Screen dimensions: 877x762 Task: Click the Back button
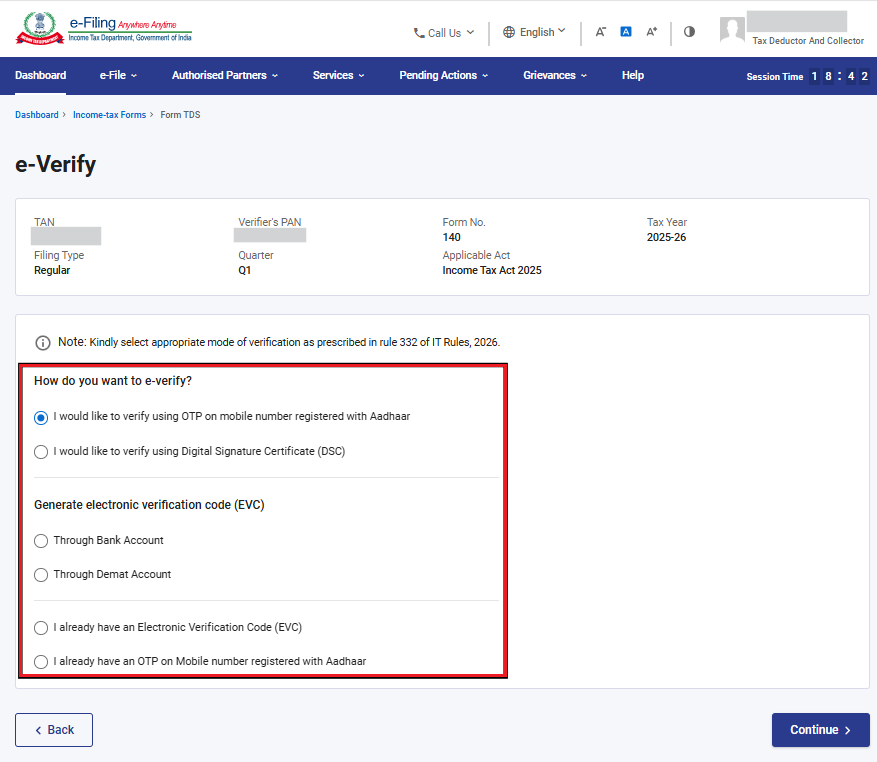coord(54,730)
